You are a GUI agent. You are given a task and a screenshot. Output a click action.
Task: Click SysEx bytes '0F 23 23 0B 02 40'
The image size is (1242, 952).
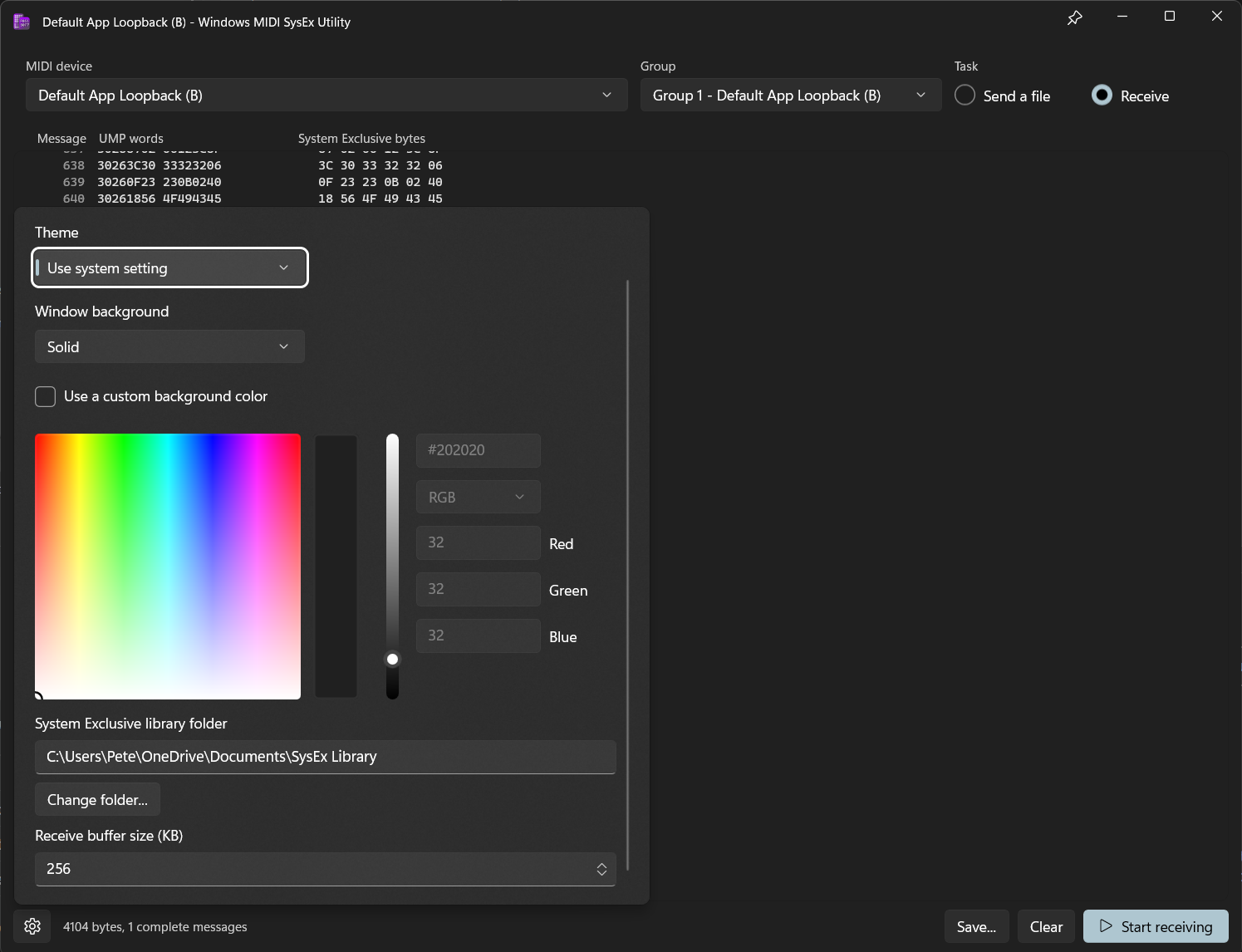coord(380,182)
